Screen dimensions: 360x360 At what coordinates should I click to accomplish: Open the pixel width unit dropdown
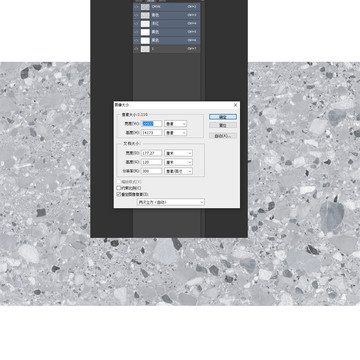(x=176, y=124)
